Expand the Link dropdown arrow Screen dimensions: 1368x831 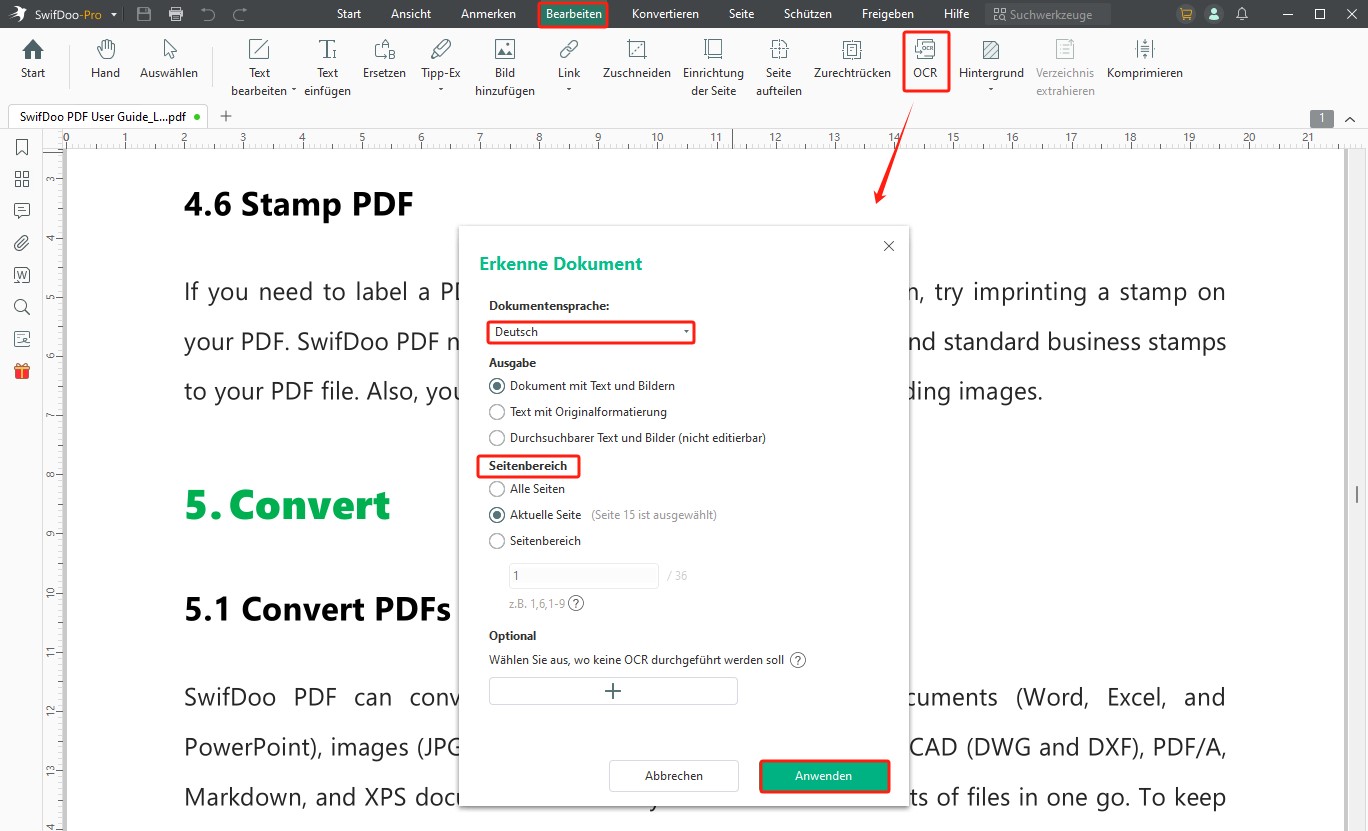[569, 90]
